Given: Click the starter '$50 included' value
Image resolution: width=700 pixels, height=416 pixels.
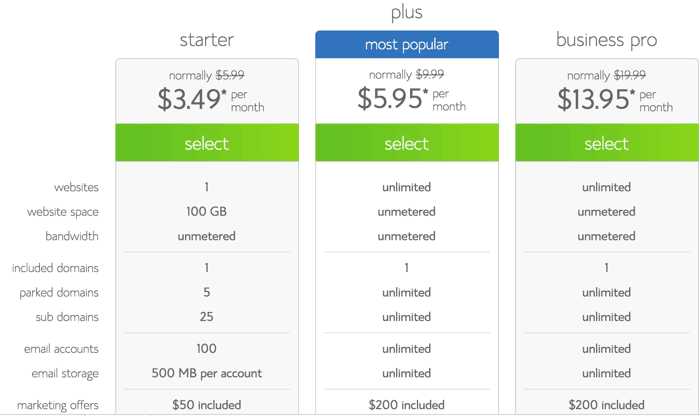Looking at the screenshot, I should (x=207, y=405).
